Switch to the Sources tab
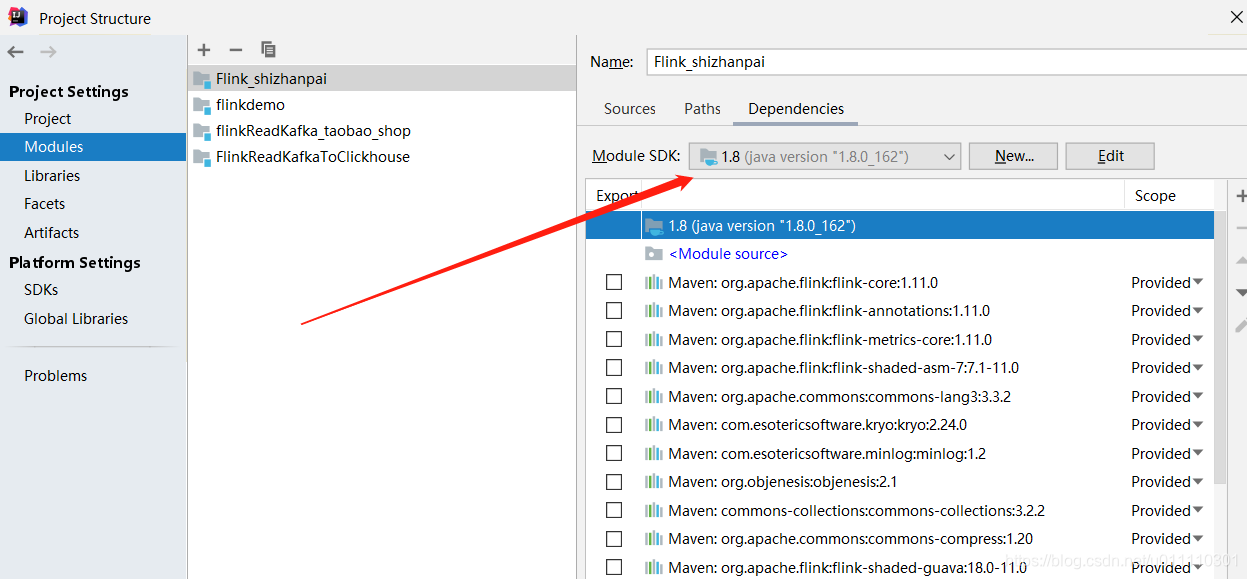 click(629, 109)
